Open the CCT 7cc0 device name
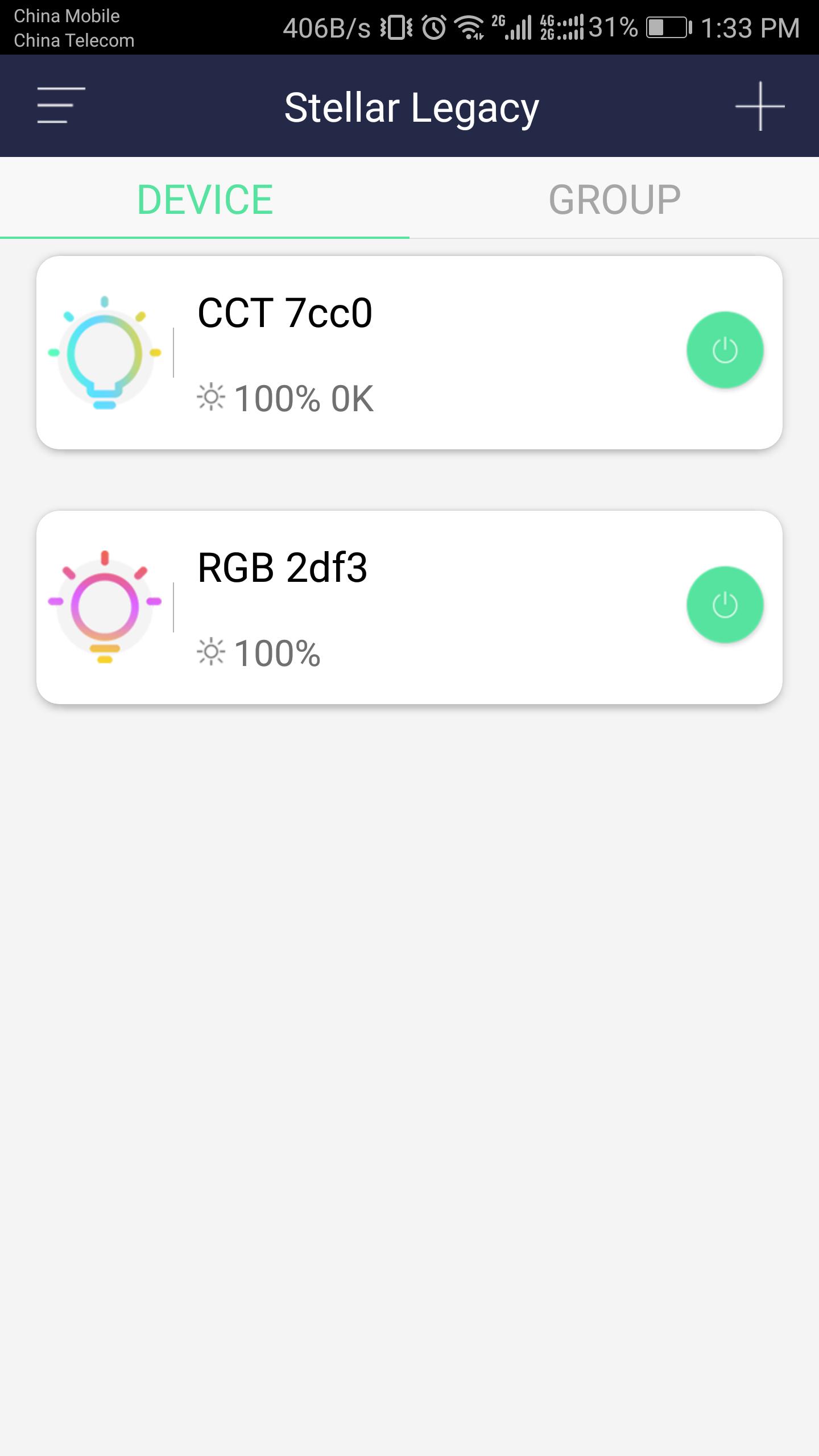 284,313
